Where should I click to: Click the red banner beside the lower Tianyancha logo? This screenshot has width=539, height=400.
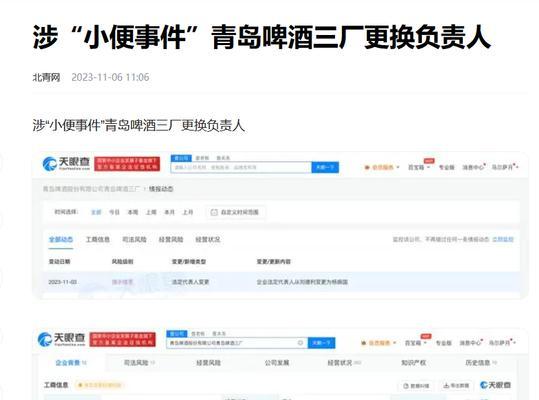click(122, 339)
